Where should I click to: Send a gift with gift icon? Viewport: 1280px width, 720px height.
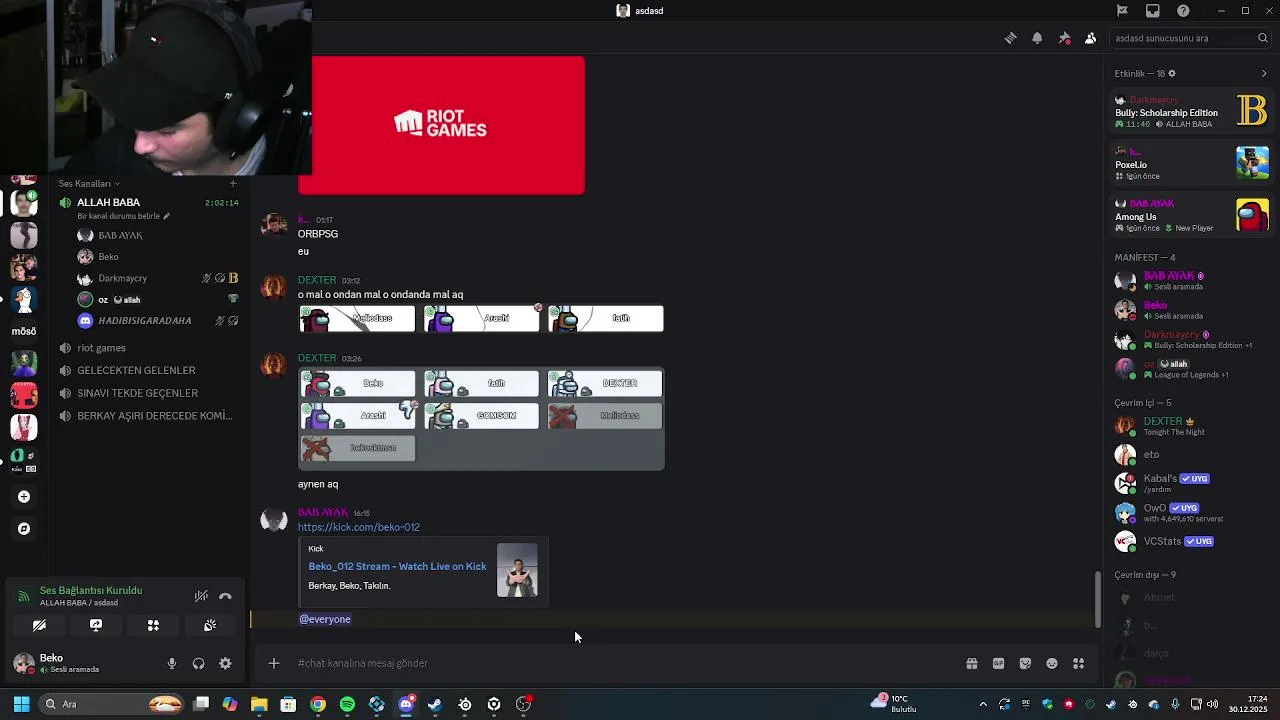pyautogui.click(x=972, y=663)
